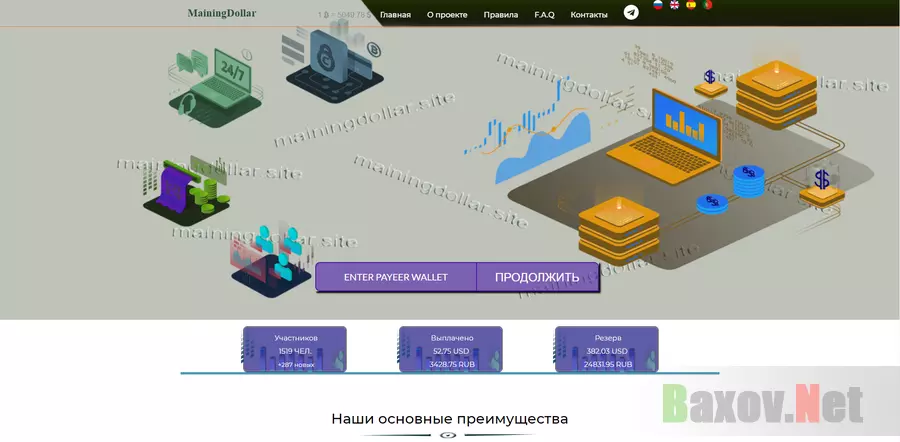Click the 3428.75 RUB paid value
The width and height of the screenshot is (900, 442).
pyautogui.click(x=451, y=364)
